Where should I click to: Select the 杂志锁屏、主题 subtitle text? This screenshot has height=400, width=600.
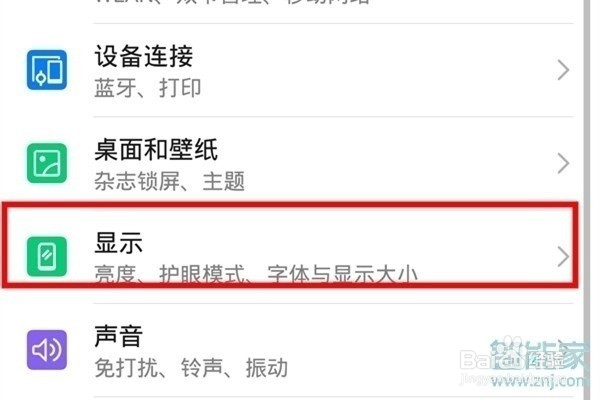[170, 181]
